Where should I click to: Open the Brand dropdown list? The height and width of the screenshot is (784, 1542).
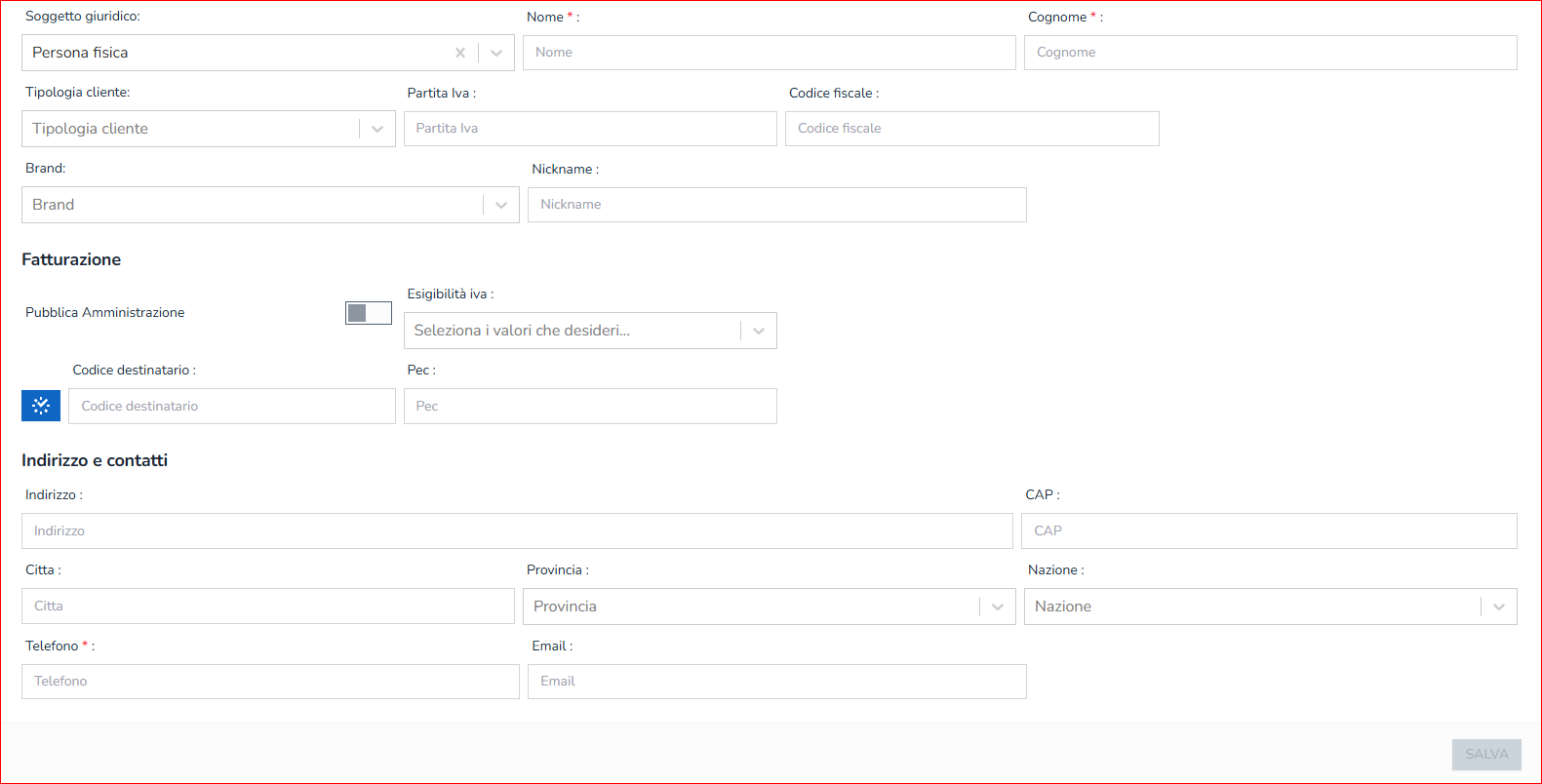coord(501,205)
